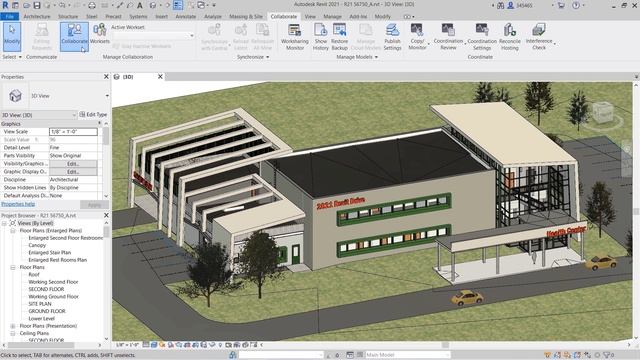Screen dimensions: 640x360
Task: Click the Text tool in quick access toolbar
Action: [140, 5]
